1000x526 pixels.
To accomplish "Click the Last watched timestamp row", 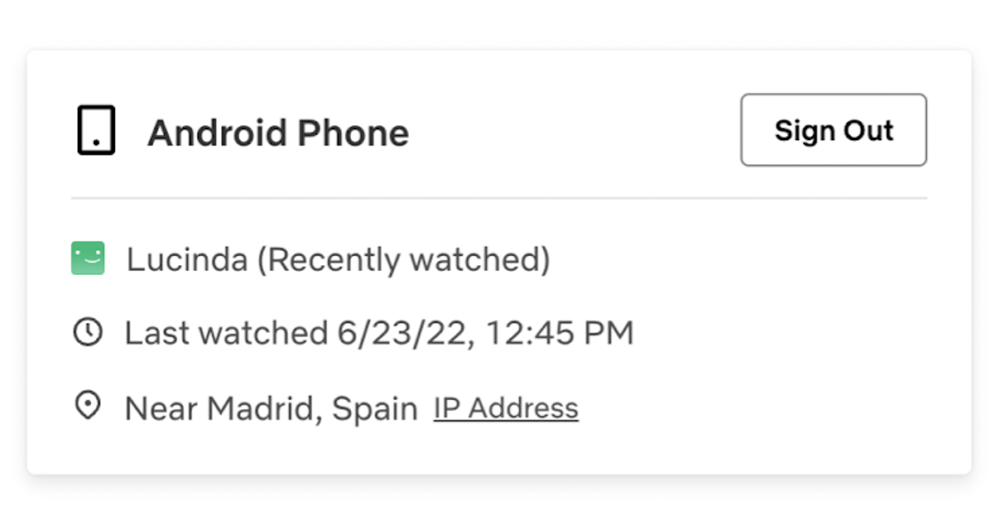I will point(353,333).
